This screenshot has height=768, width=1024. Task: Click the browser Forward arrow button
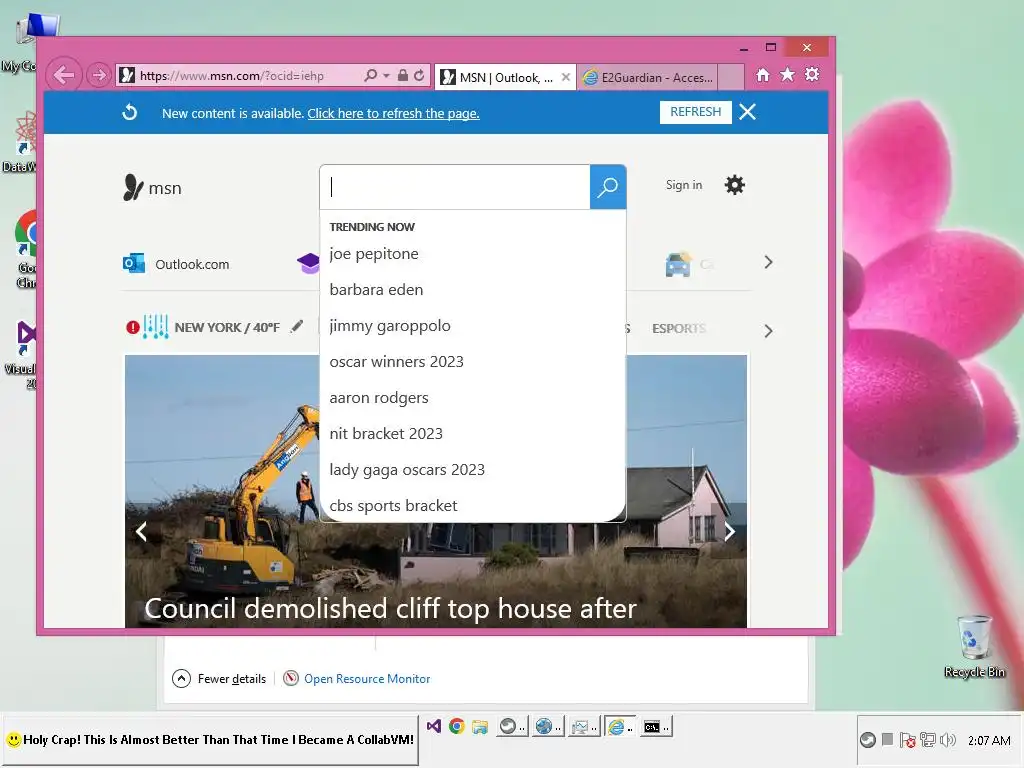(x=98, y=76)
